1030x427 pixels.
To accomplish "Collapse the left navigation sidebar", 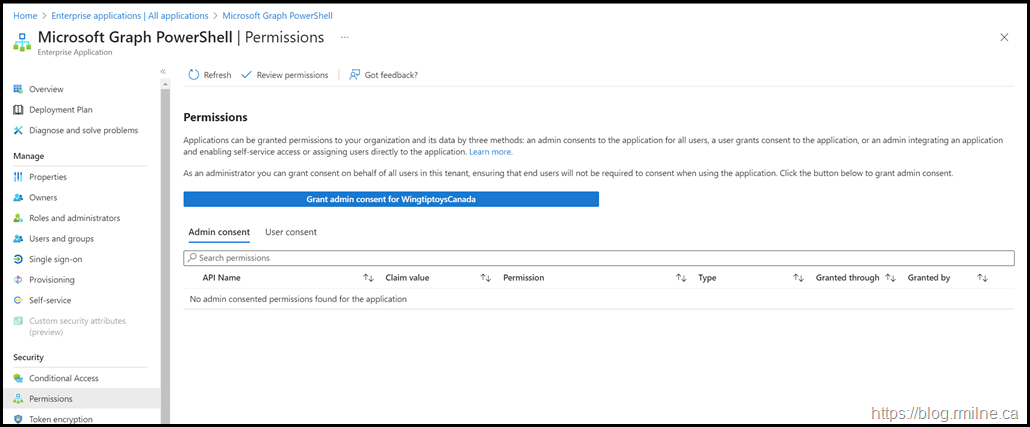I will click(x=163, y=71).
